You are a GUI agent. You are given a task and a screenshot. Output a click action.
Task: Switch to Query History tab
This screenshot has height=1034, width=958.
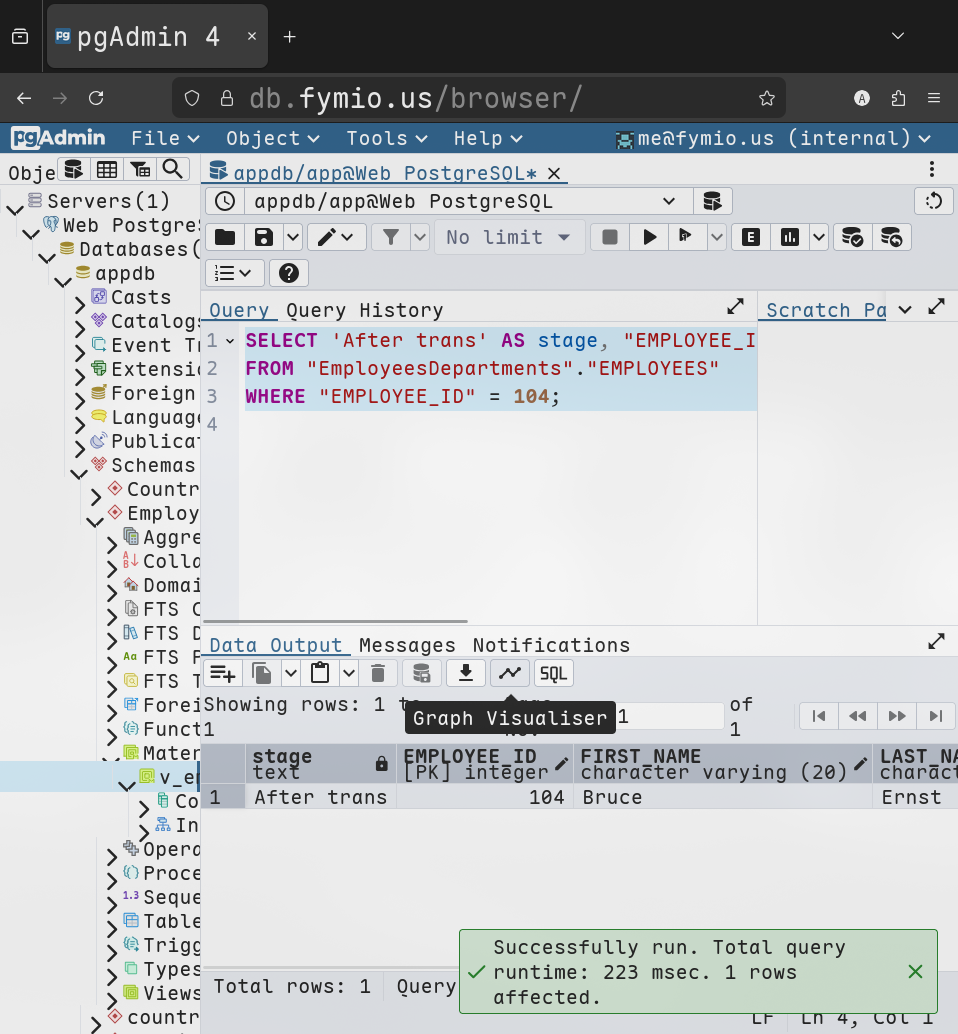point(364,310)
